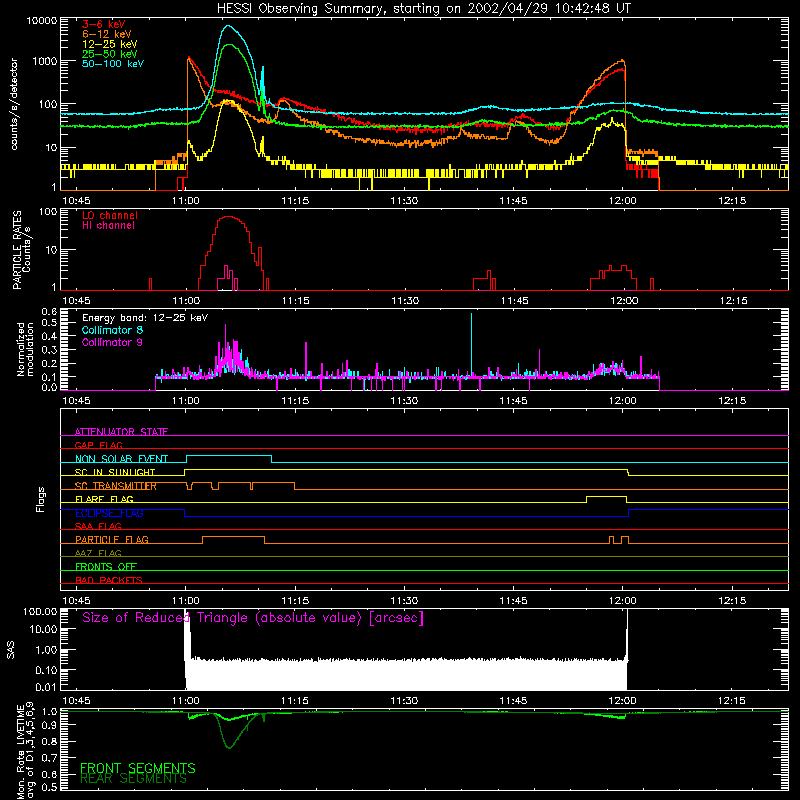Select 11:45 time label under particle rates panel
The image size is (800, 800).
(x=514, y=301)
